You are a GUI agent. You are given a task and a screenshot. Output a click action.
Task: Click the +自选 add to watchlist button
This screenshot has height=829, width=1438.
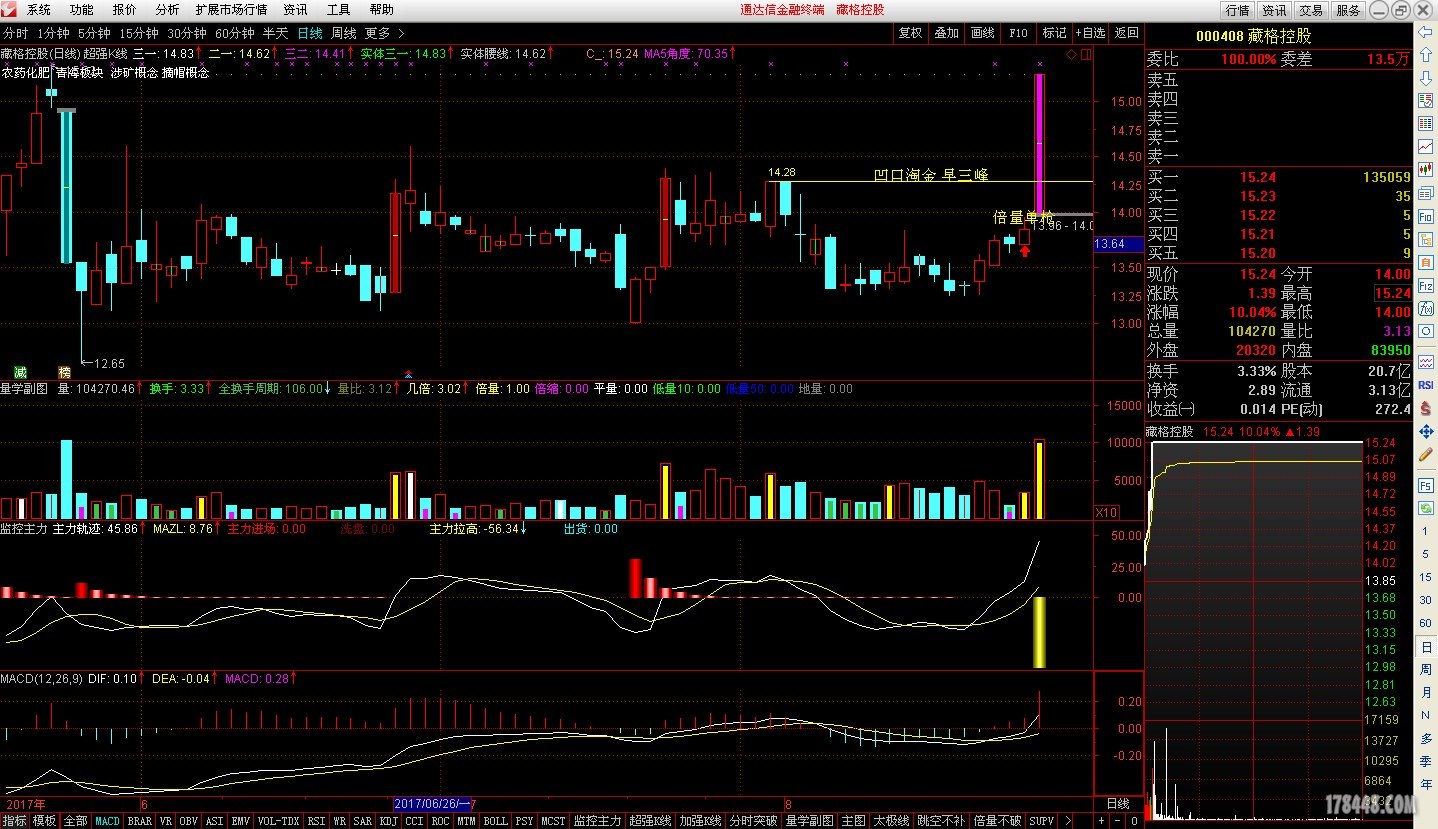coord(1090,33)
